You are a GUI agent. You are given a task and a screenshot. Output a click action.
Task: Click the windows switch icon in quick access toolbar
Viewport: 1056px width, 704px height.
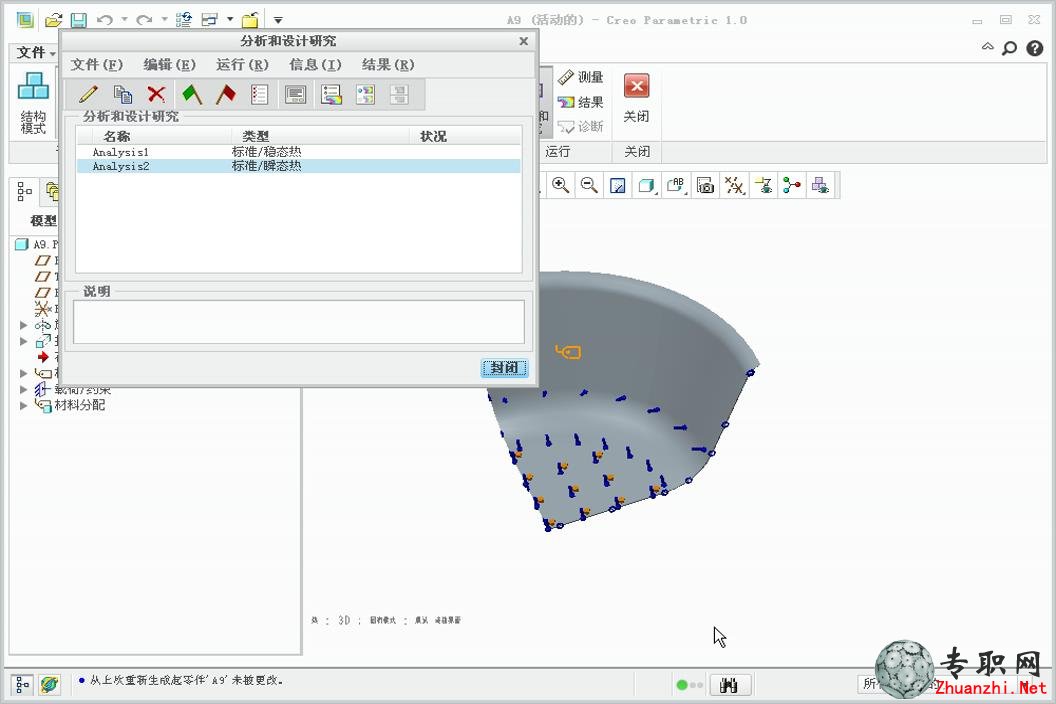click(x=210, y=20)
